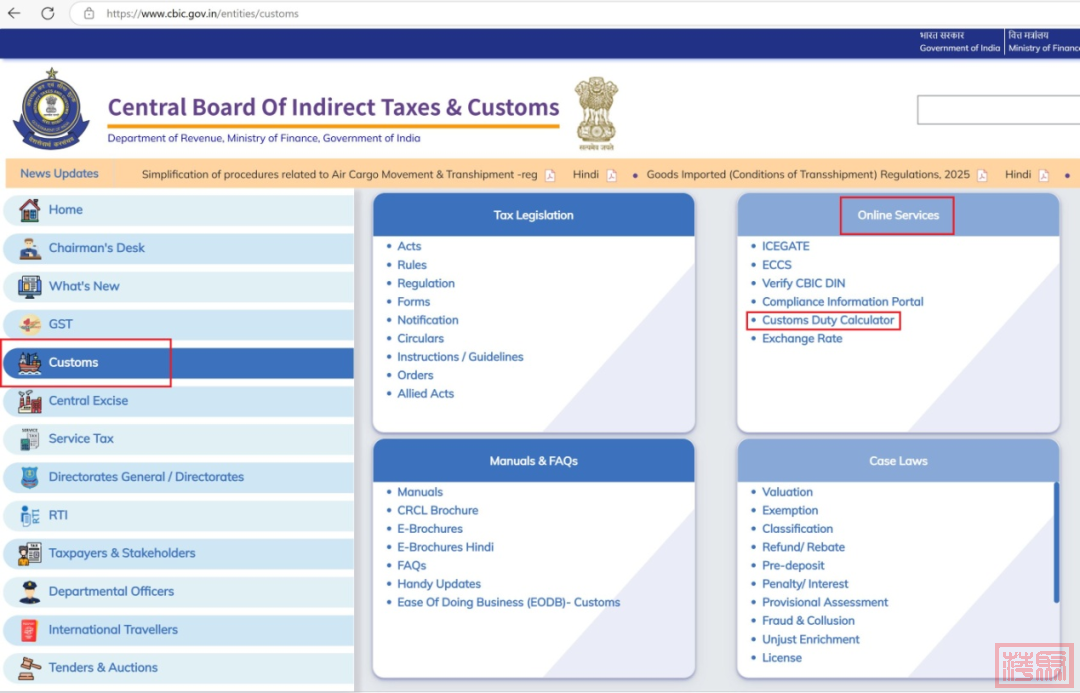Screen dimensions: 1080x693
Task: Open the Simplification of Air Cargo Movement news
Action: [x=340, y=175]
